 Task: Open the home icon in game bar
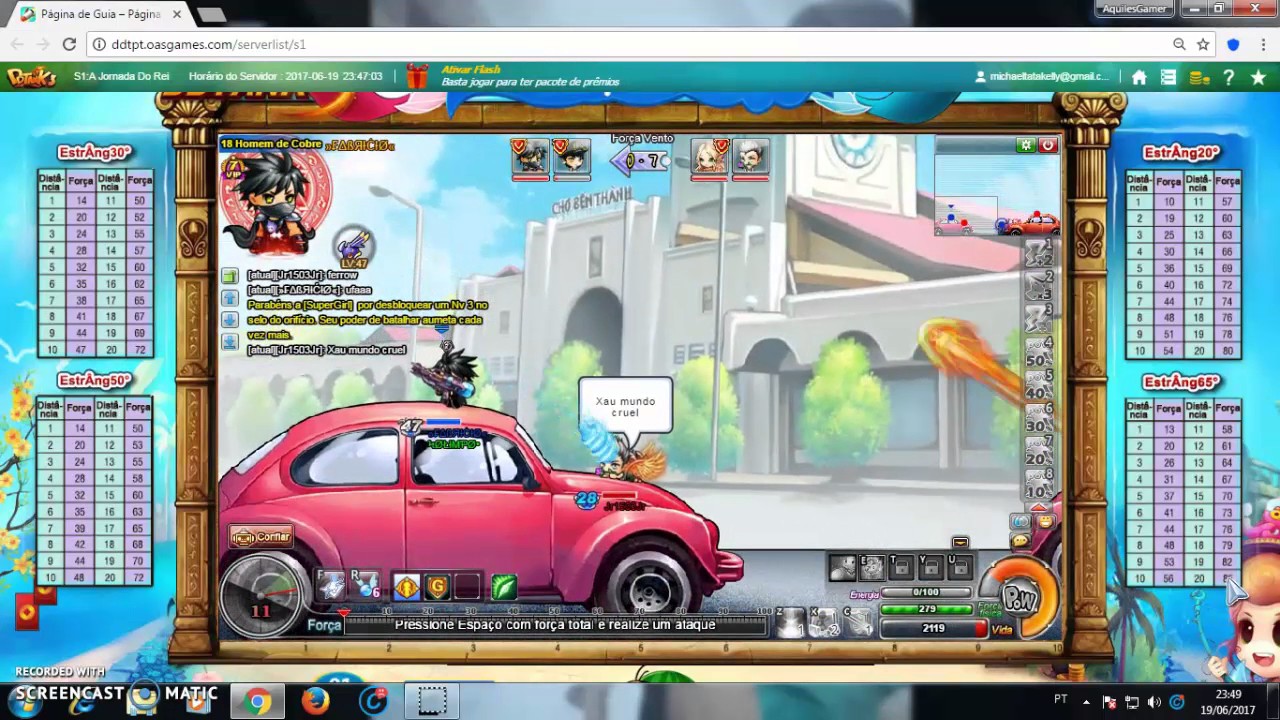tap(1139, 77)
